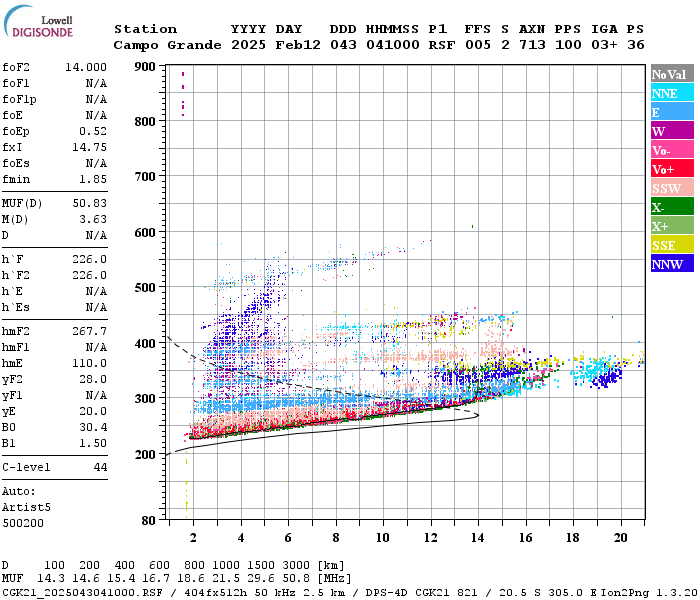This screenshot has width=700, height=600.
Task: Click the yE value 20.0
Action: click(x=93, y=412)
